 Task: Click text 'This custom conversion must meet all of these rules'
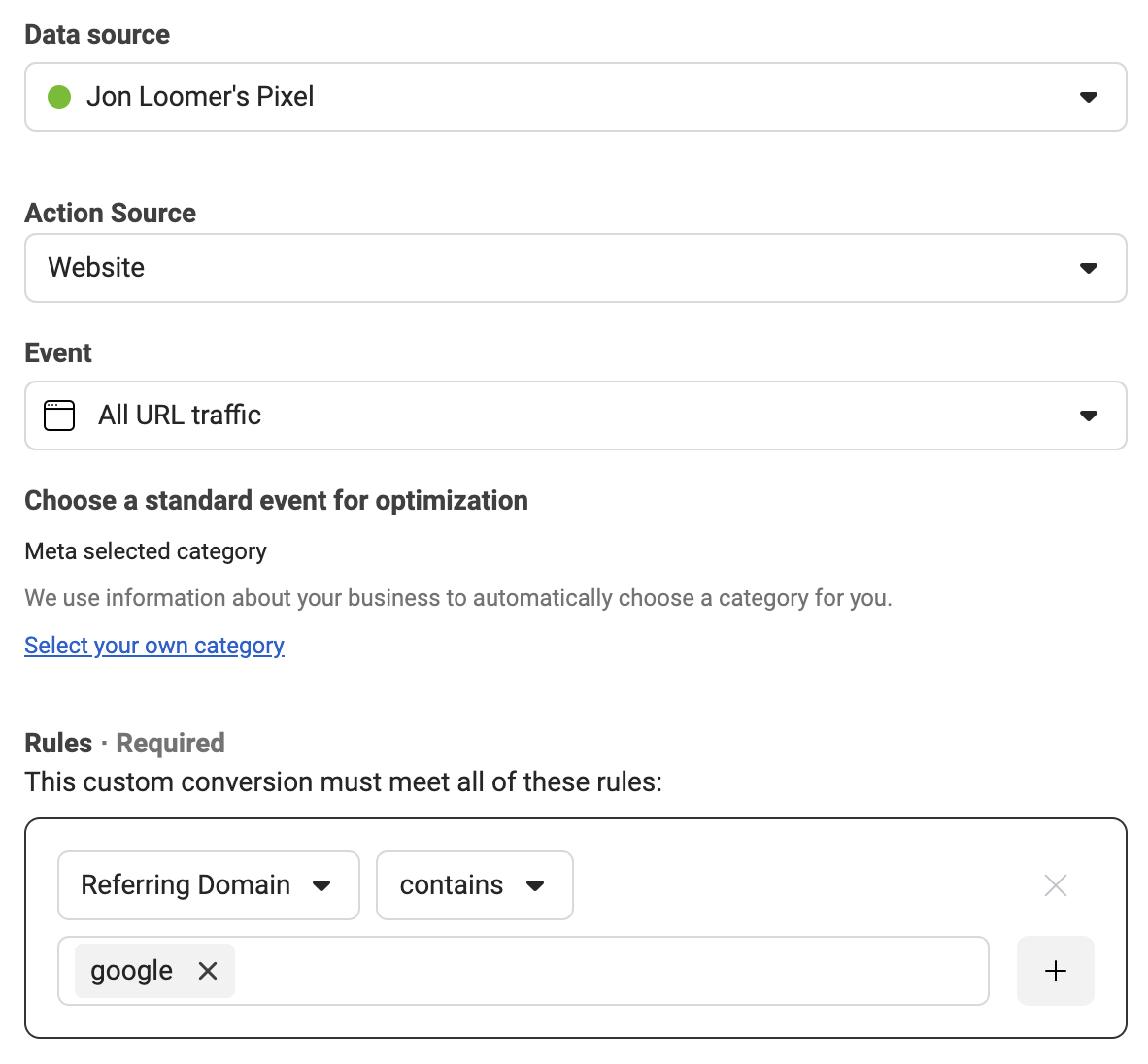(x=344, y=782)
